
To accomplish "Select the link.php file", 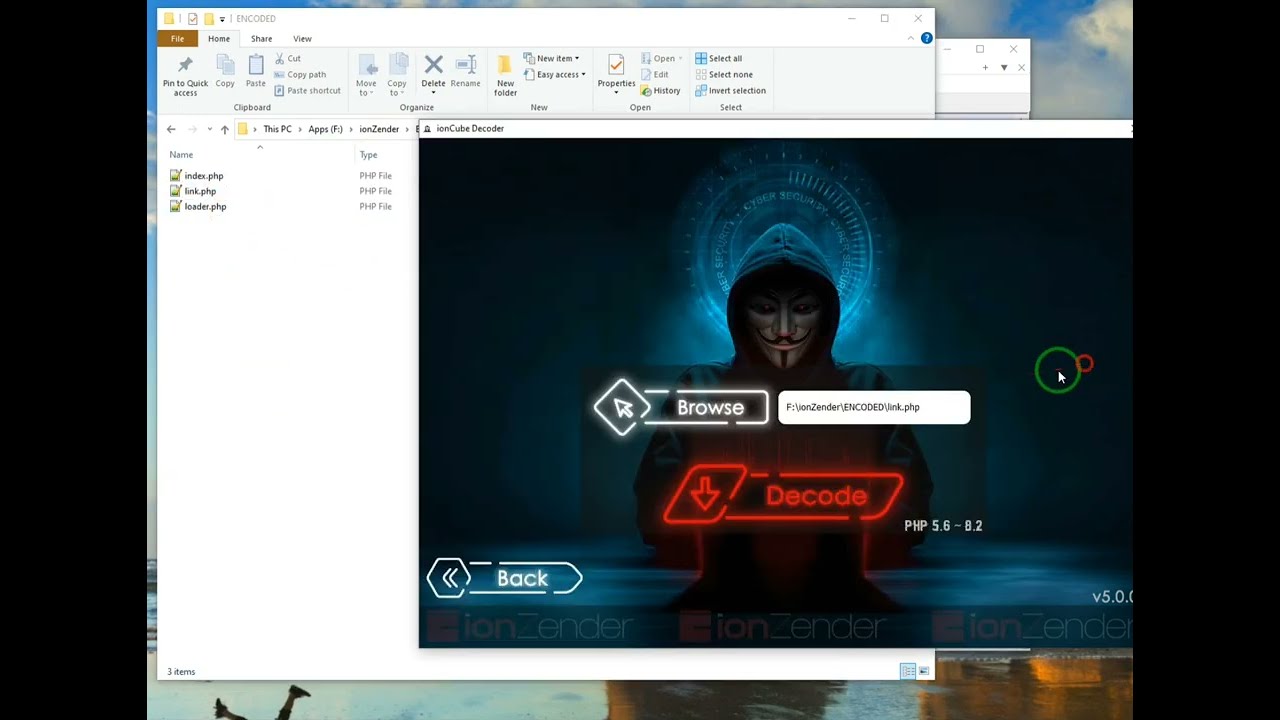I will (x=200, y=191).
